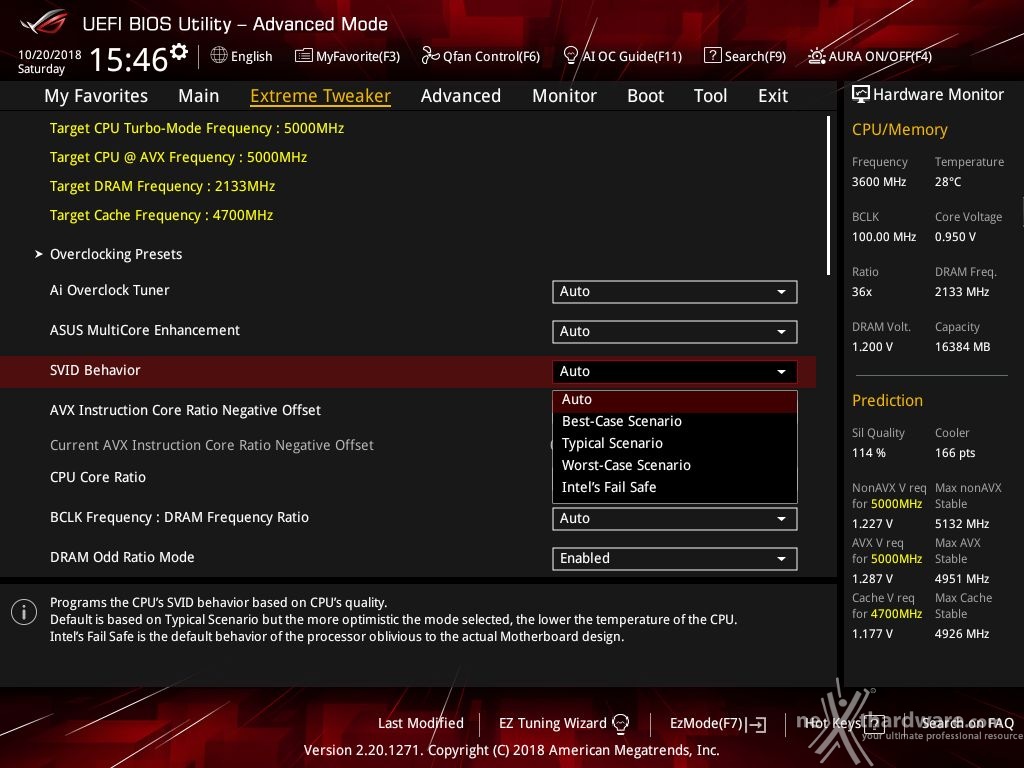Open the Ai Overclock Tuner dropdown
1024x768 pixels.
click(x=675, y=292)
